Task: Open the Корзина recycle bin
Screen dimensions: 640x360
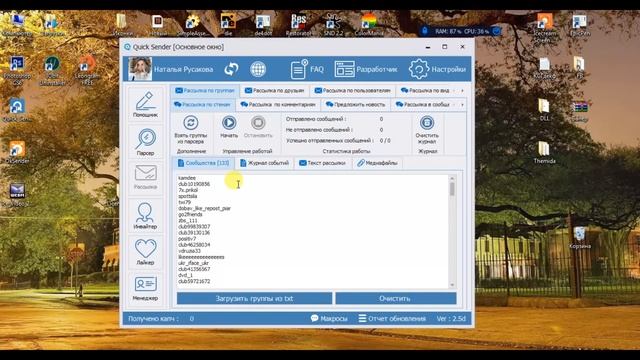Action: pyautogui.click(x=580, y=238)
